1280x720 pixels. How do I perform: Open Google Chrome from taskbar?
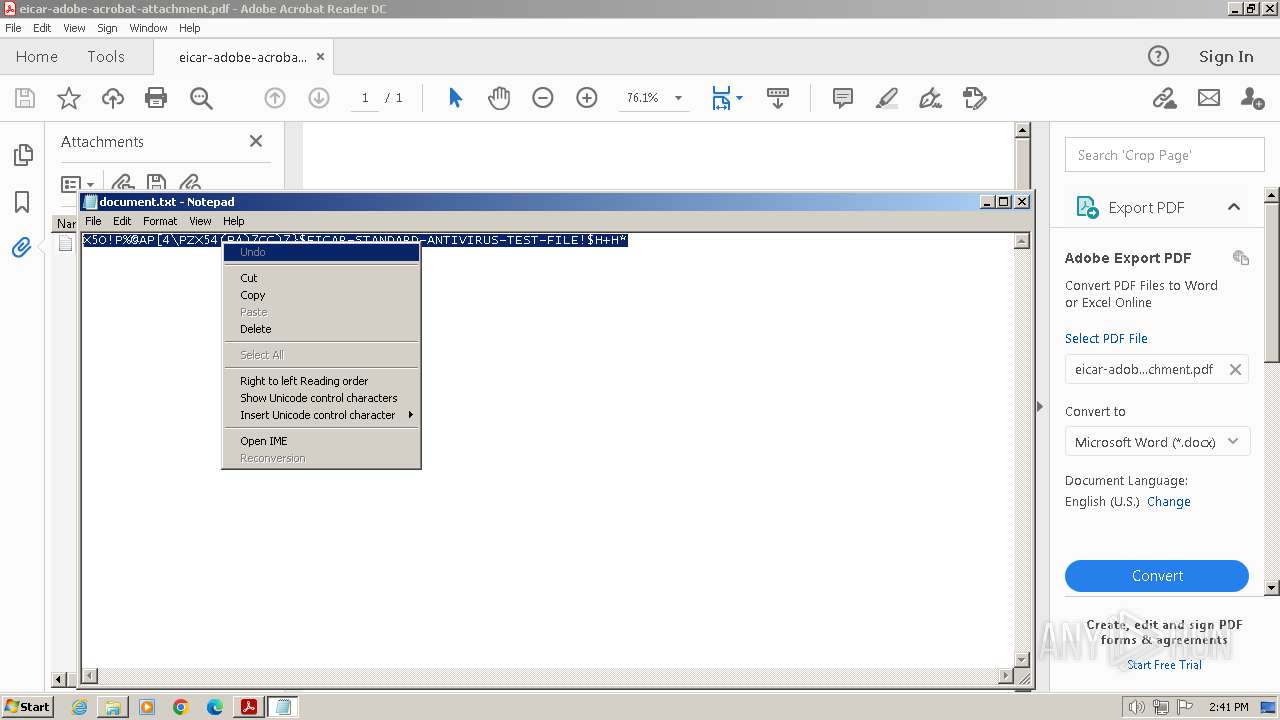[181, 707]
